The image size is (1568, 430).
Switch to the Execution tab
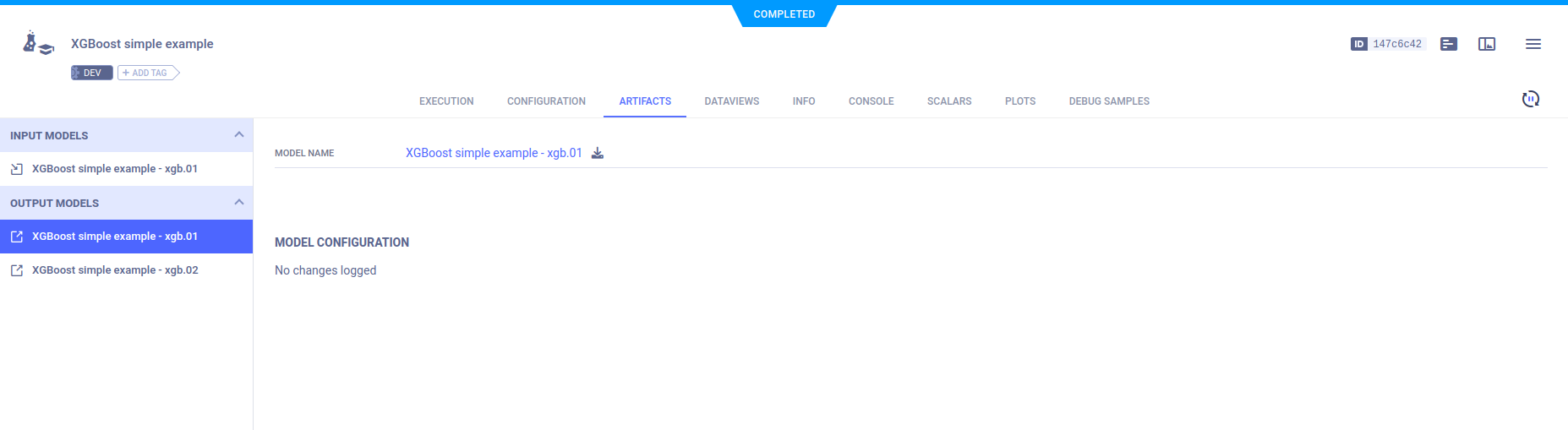coord(446,101)
